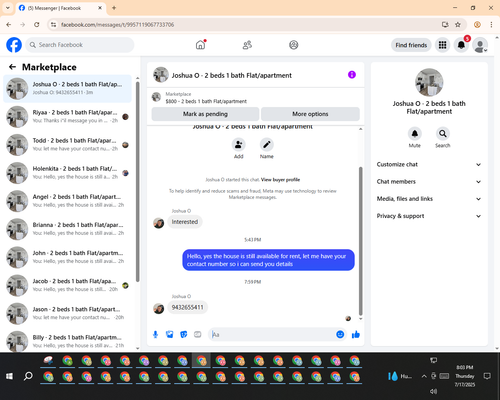The height and width of the screenshot is (400, 500).
Task: Expand Privacy & support section
Action: [x=429, y=216]
